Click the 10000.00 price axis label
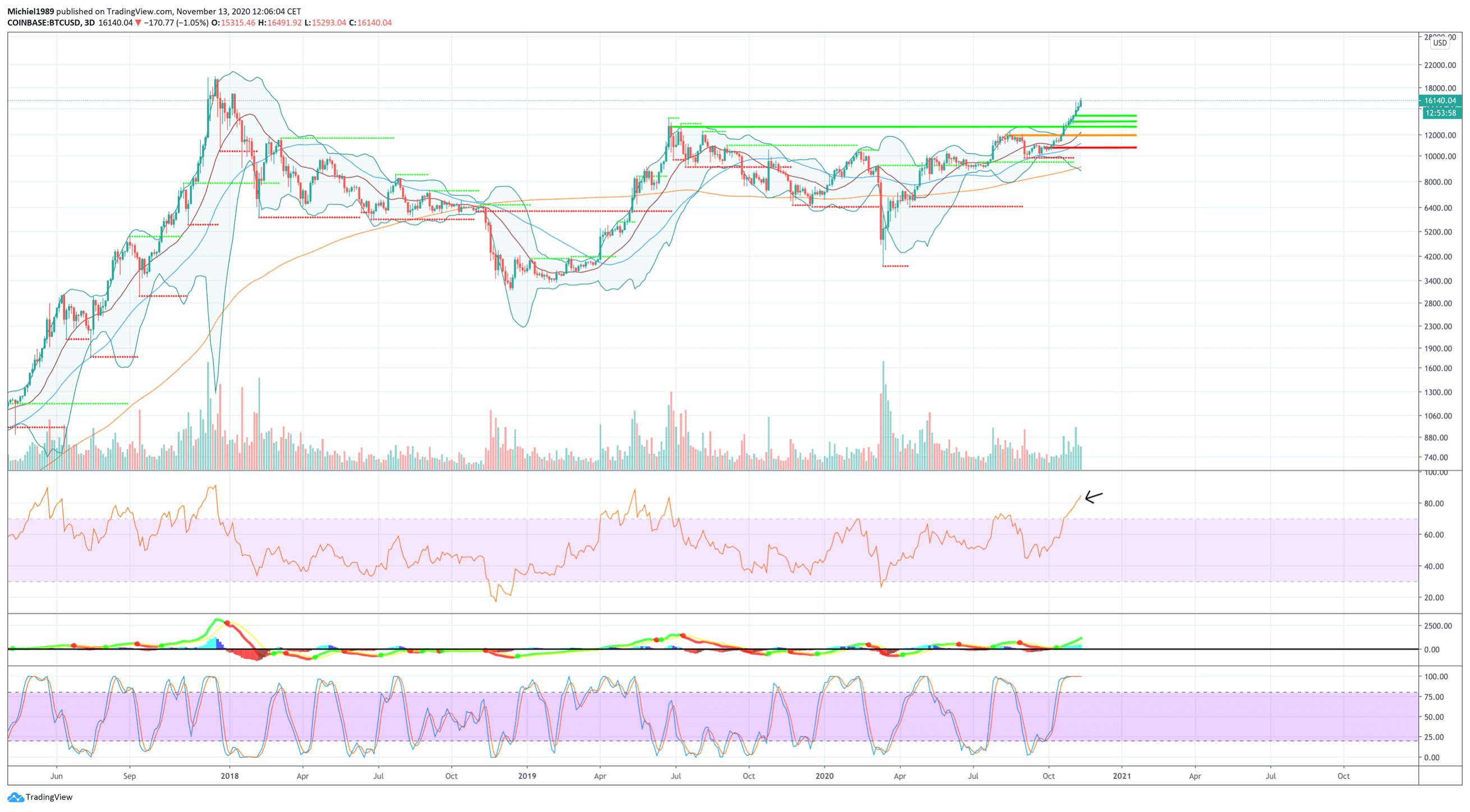The width and height of the screenshot is (1470, 812). click(x=1440, y=156)
